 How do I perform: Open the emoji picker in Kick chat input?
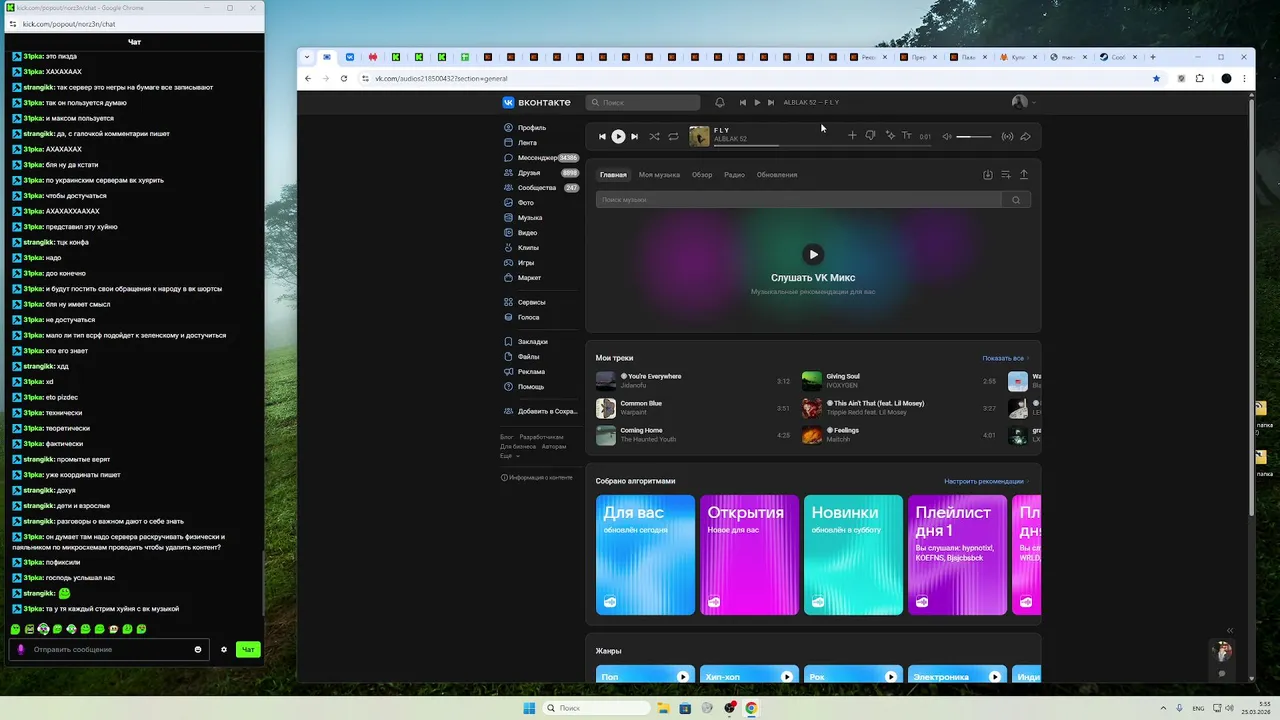click(198, 650)
